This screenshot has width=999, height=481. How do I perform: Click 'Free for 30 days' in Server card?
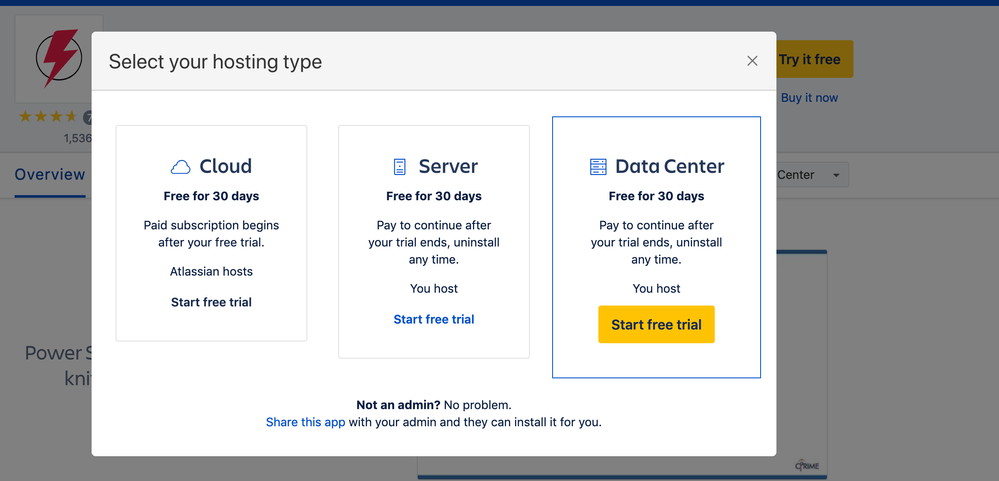(434, 196)
